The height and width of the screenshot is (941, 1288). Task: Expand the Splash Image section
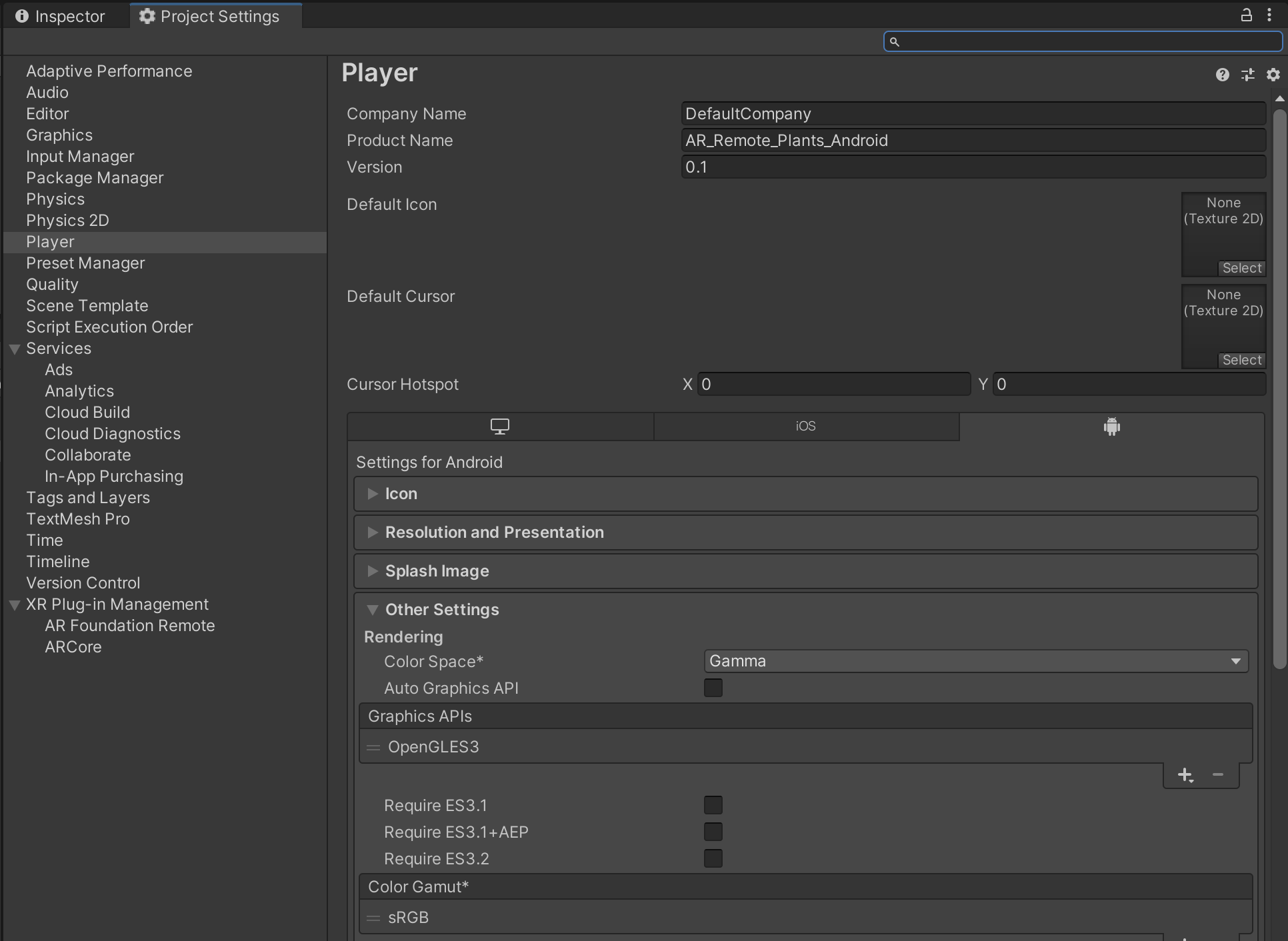click(x=805, y=571)
